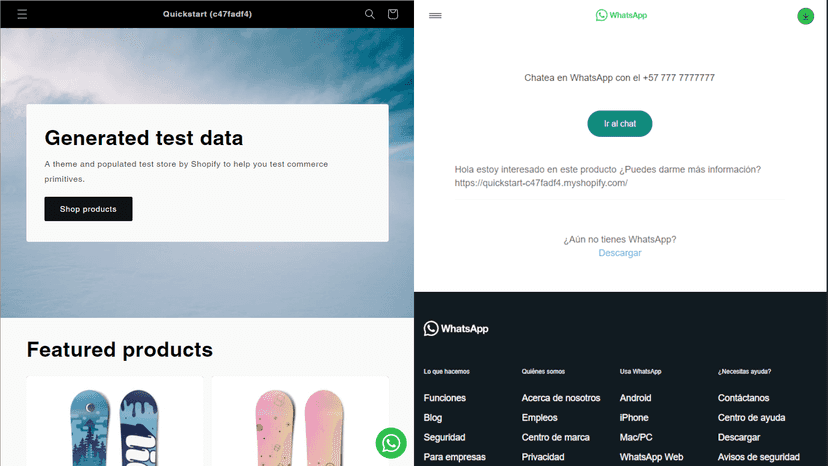The height and width of the screenshot is (466, 828).
Task: Open Centro de marca footer link
Action: point(556,437)
